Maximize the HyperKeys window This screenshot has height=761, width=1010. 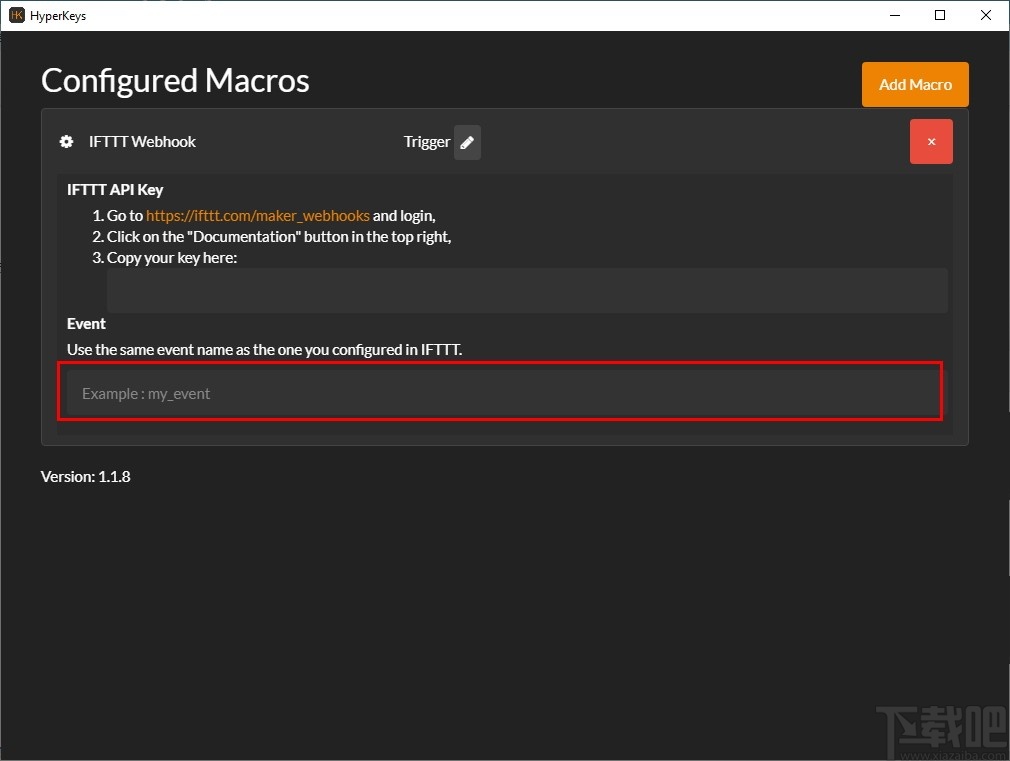[940, 15]
